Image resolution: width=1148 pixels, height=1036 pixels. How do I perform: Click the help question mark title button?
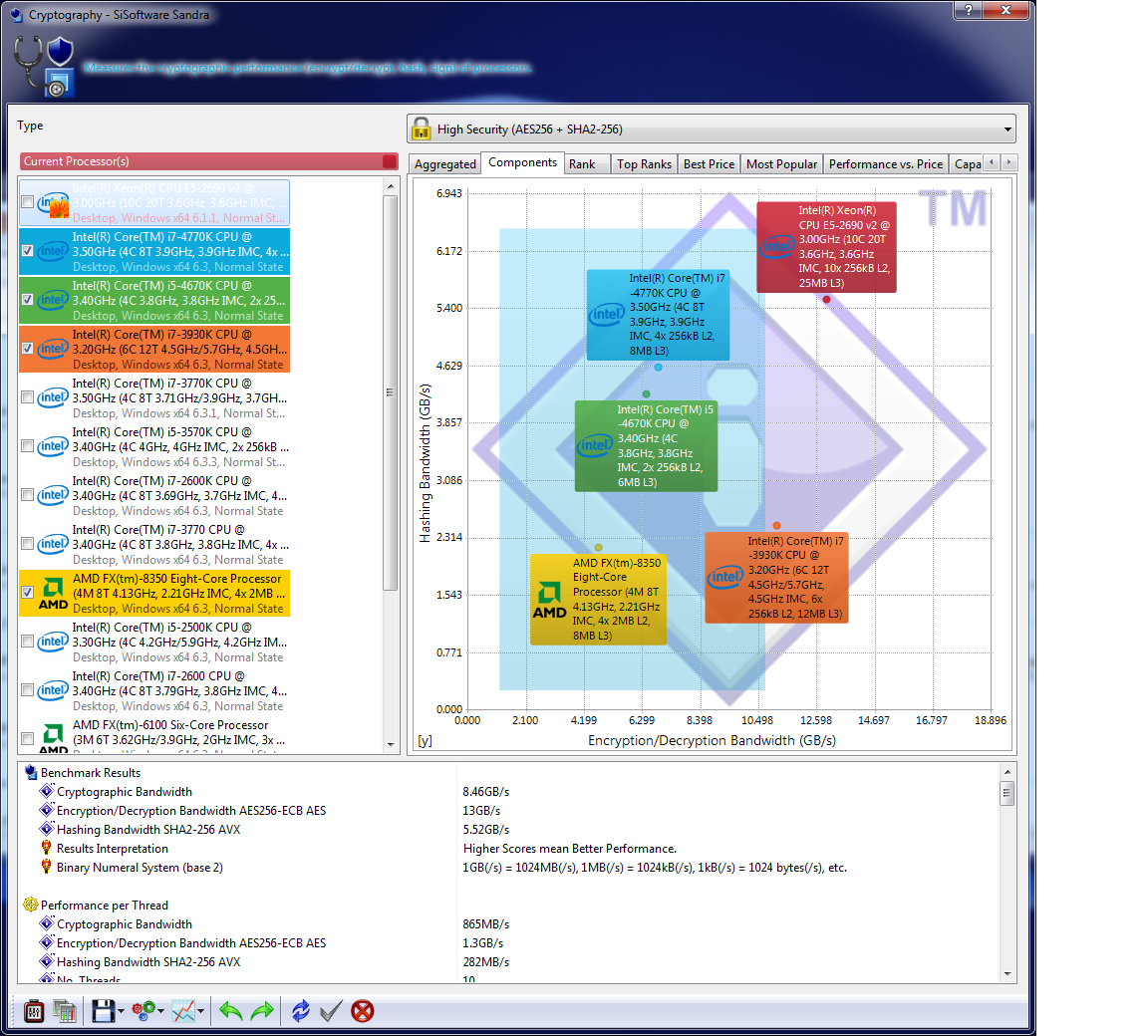coord(969,10)
